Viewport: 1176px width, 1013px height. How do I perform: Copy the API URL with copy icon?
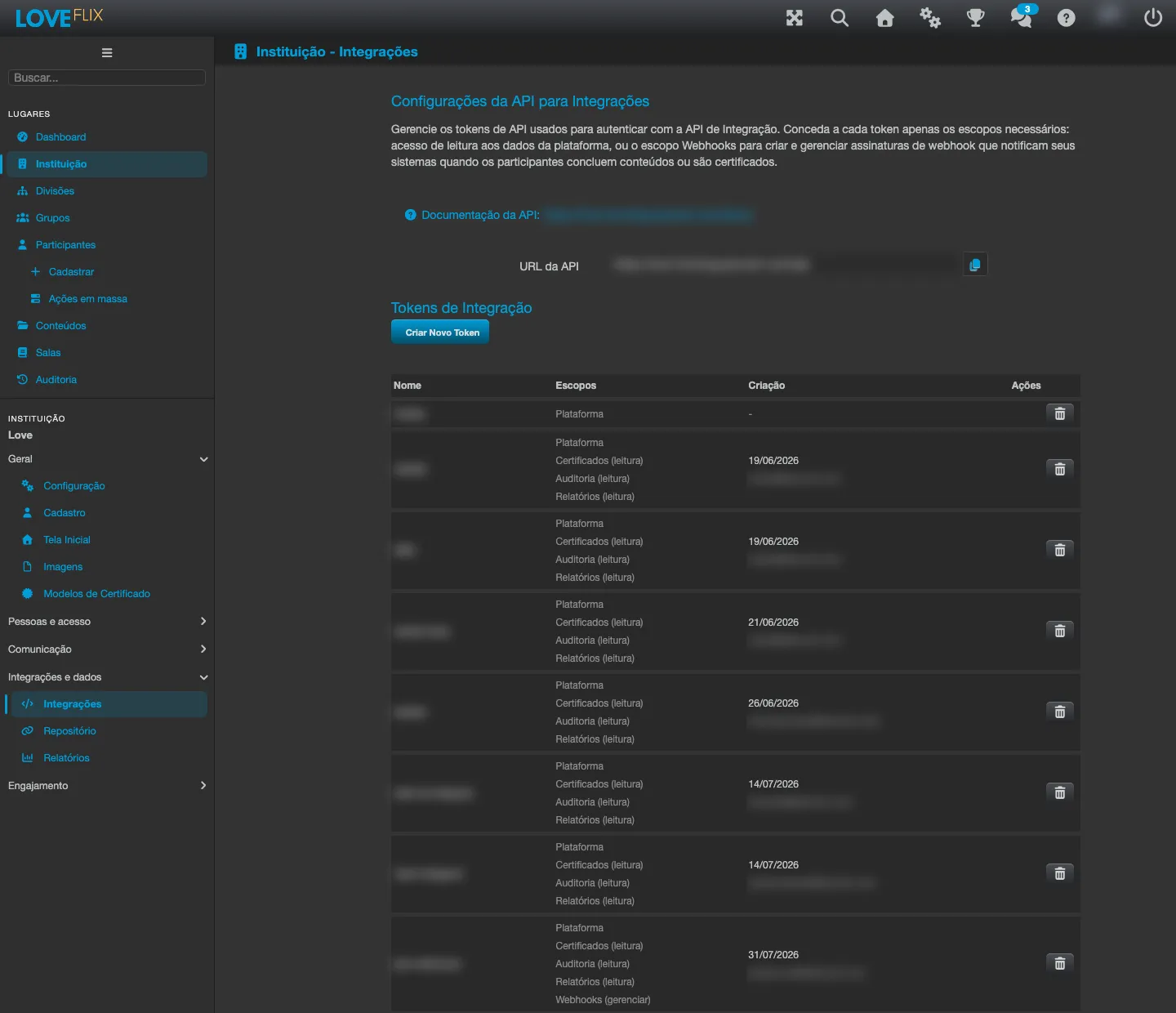975,265
